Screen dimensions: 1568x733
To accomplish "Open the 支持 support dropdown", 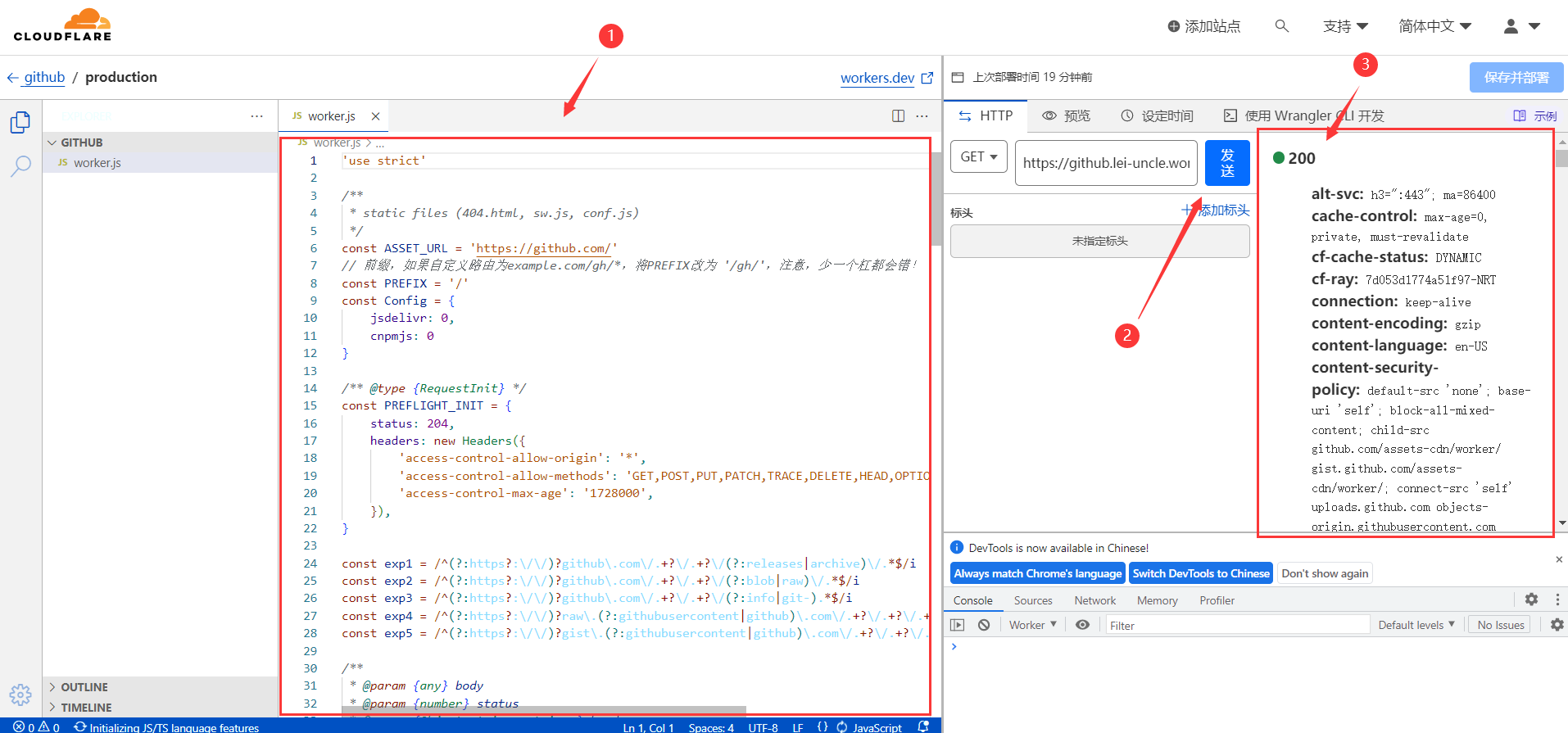I will [1345, 26].
